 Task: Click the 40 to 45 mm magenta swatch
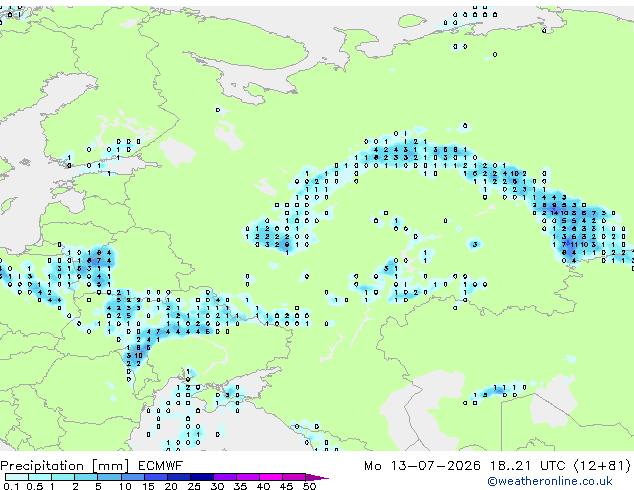coord(271,477)
